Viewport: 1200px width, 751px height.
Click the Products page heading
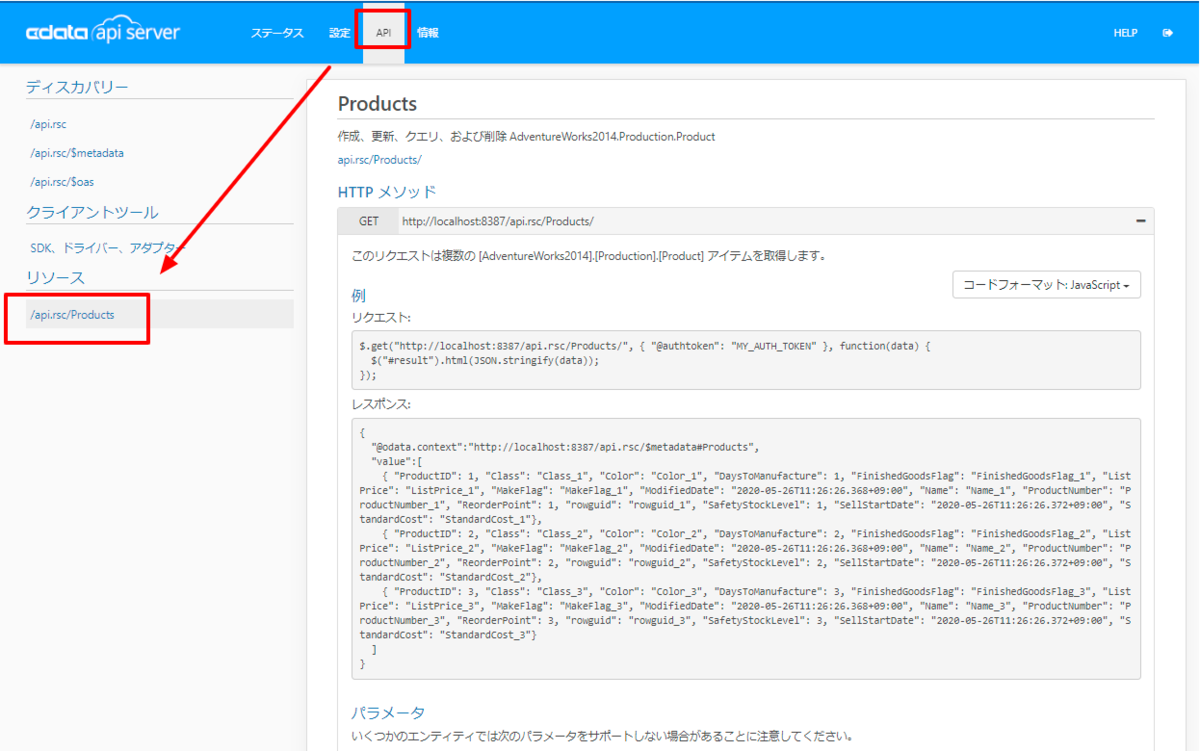377,104
